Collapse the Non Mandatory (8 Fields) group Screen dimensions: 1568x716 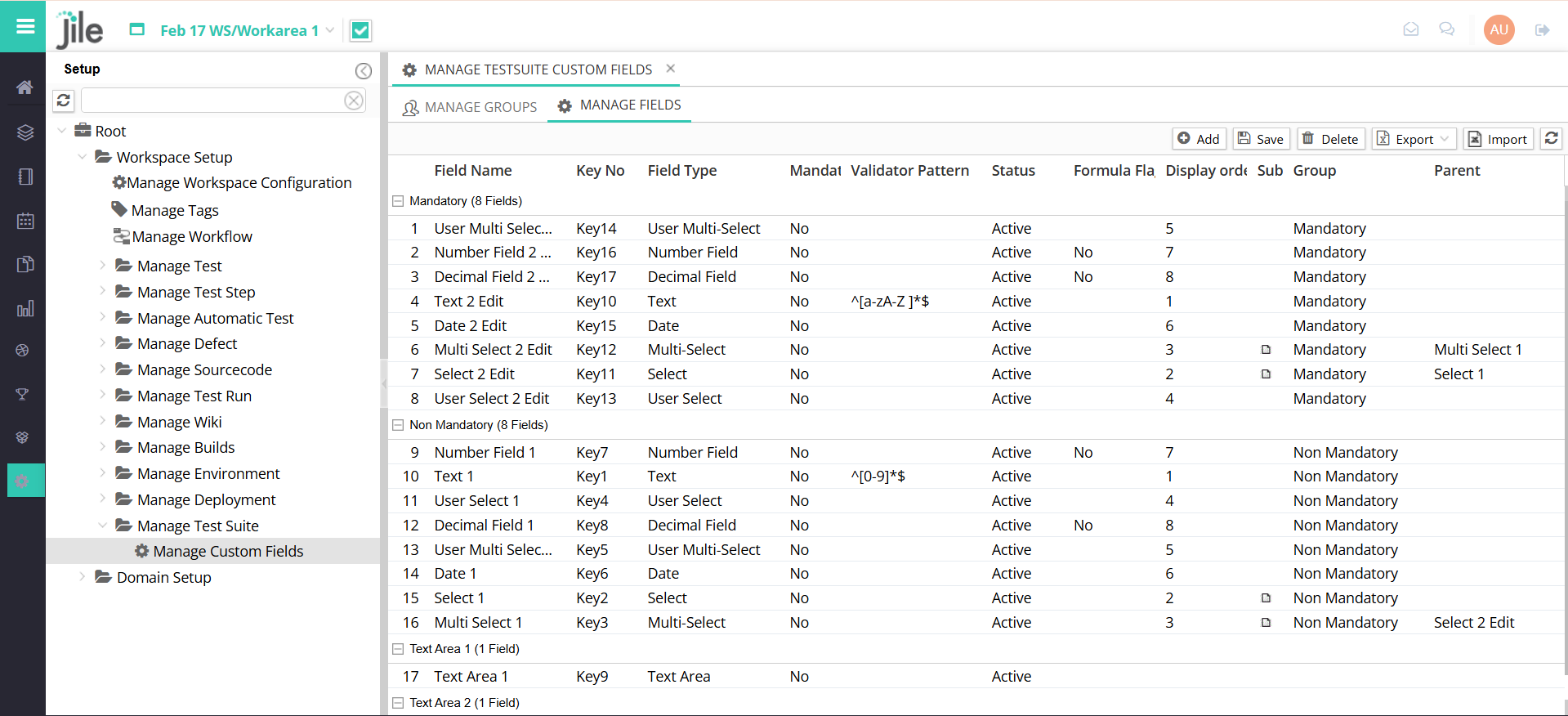point(398,425)
